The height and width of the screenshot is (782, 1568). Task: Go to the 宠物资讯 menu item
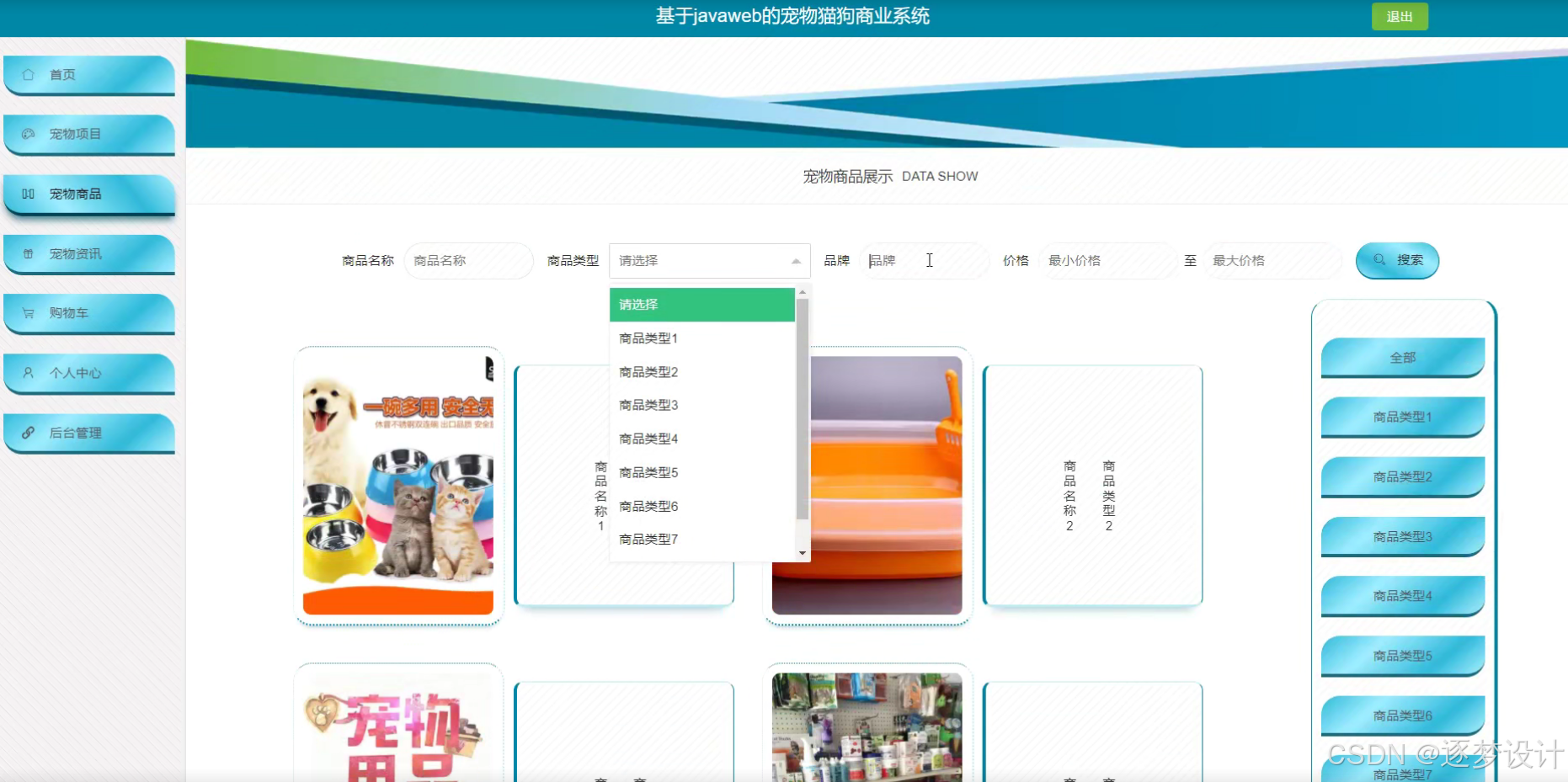(x=89, y=254)
